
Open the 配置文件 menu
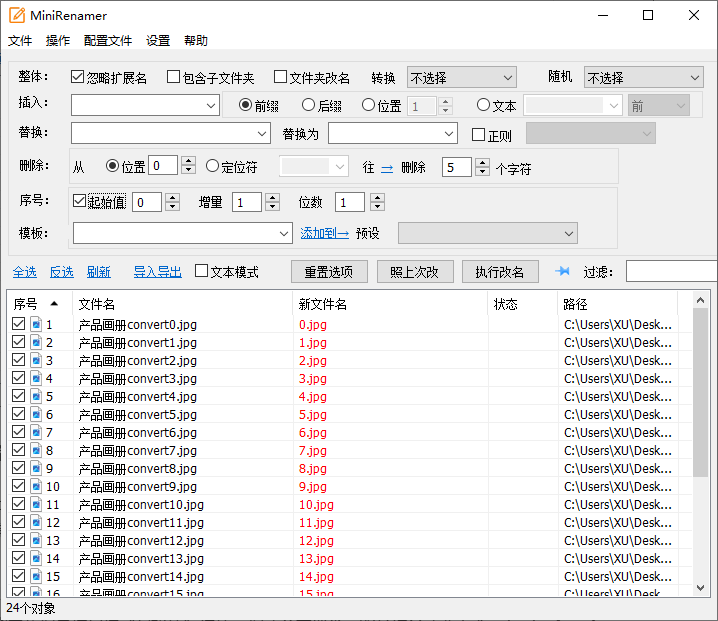108,40
